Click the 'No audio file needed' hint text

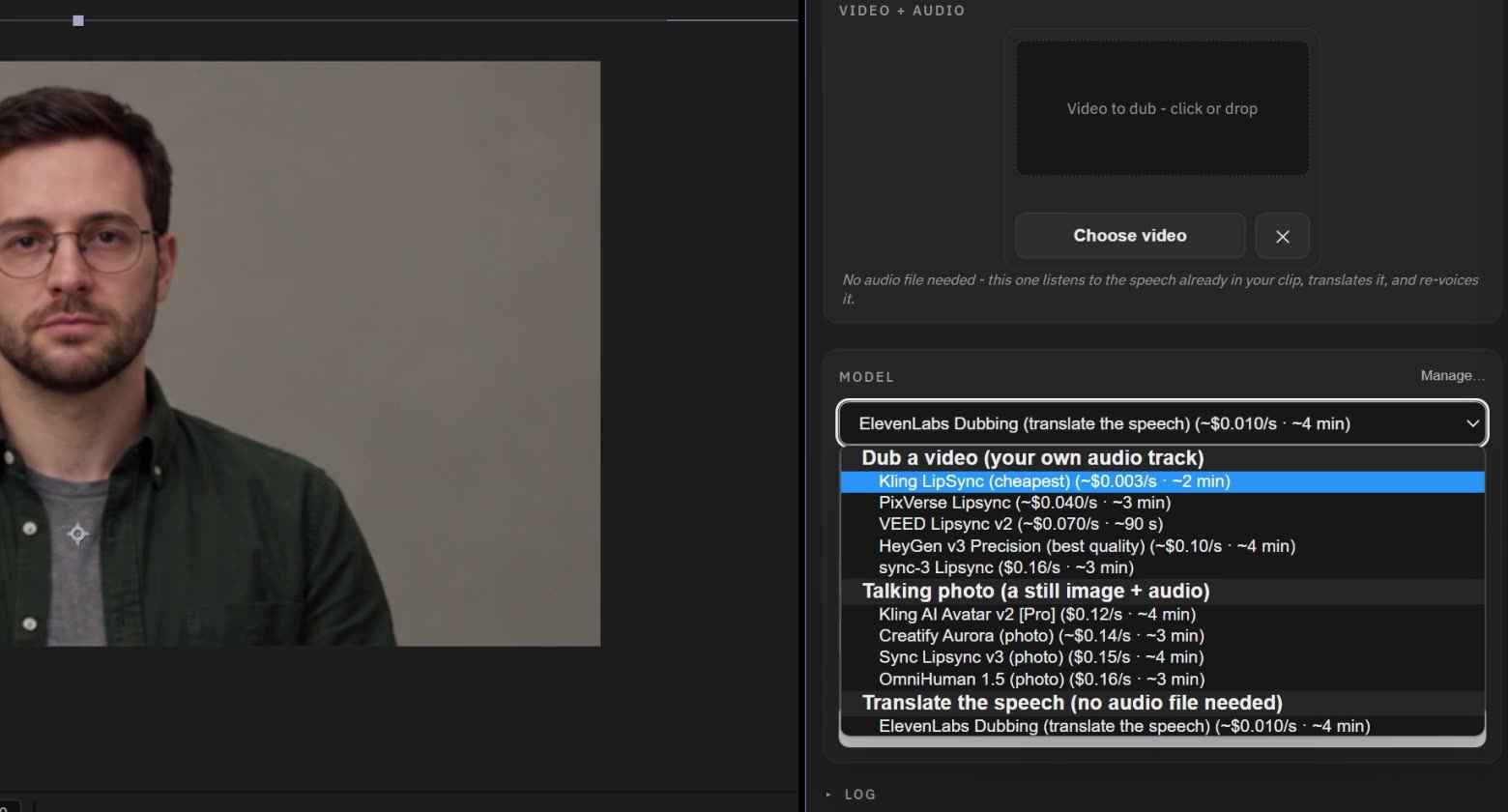pyautogui.click(x=1160, y=289)
